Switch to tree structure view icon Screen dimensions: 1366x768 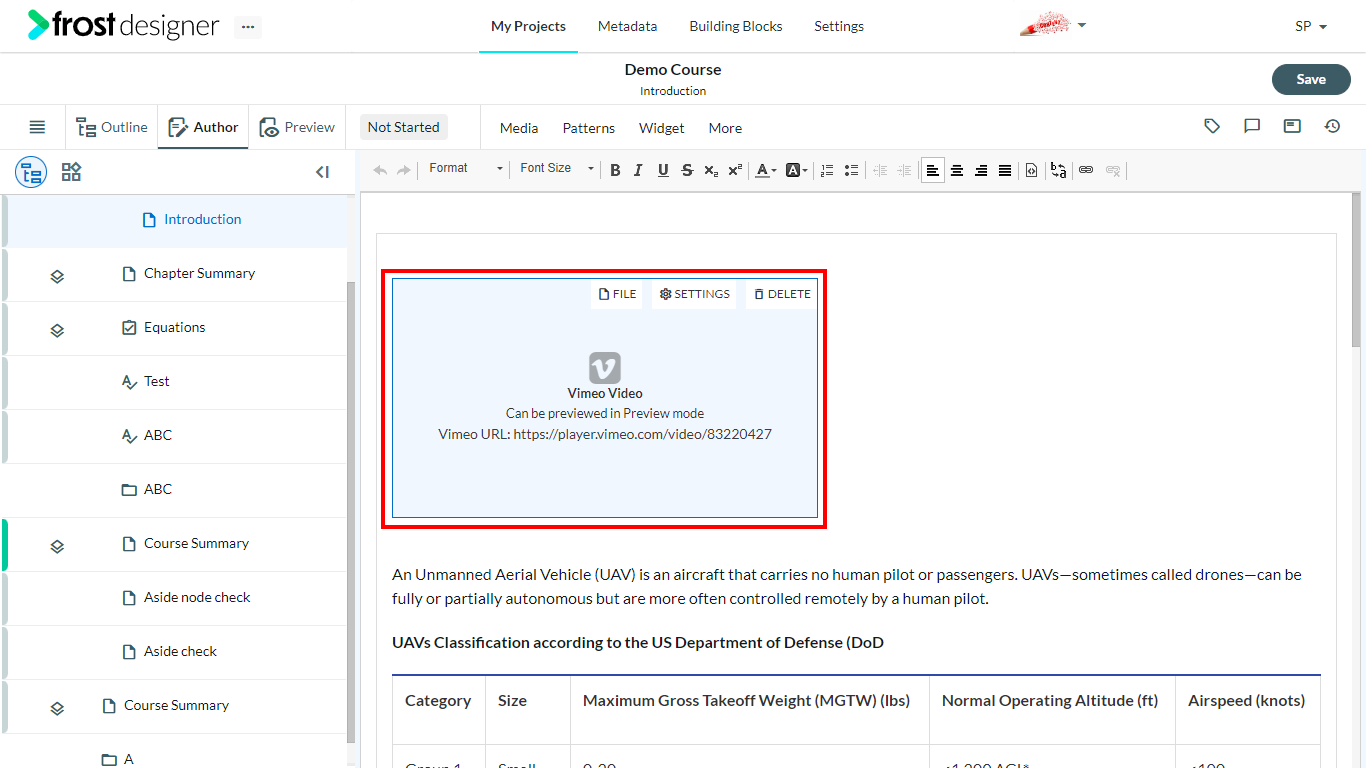pyautogui.click(x=31, y=172)
